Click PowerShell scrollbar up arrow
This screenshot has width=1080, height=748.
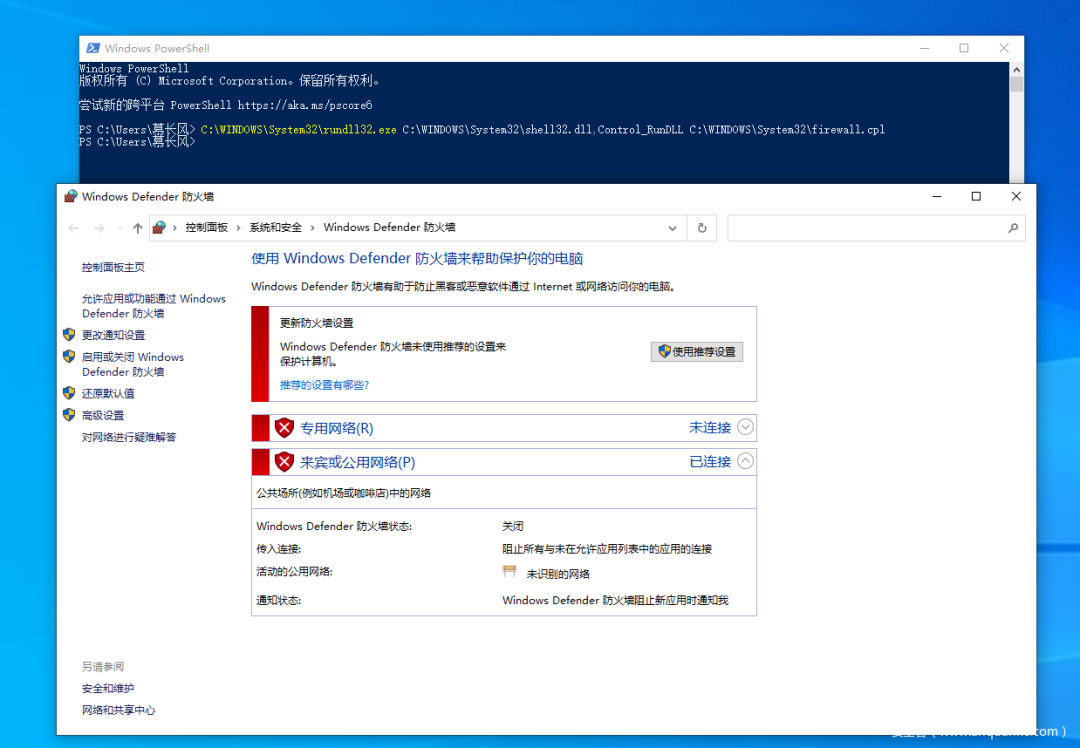tap(1017, 70)
